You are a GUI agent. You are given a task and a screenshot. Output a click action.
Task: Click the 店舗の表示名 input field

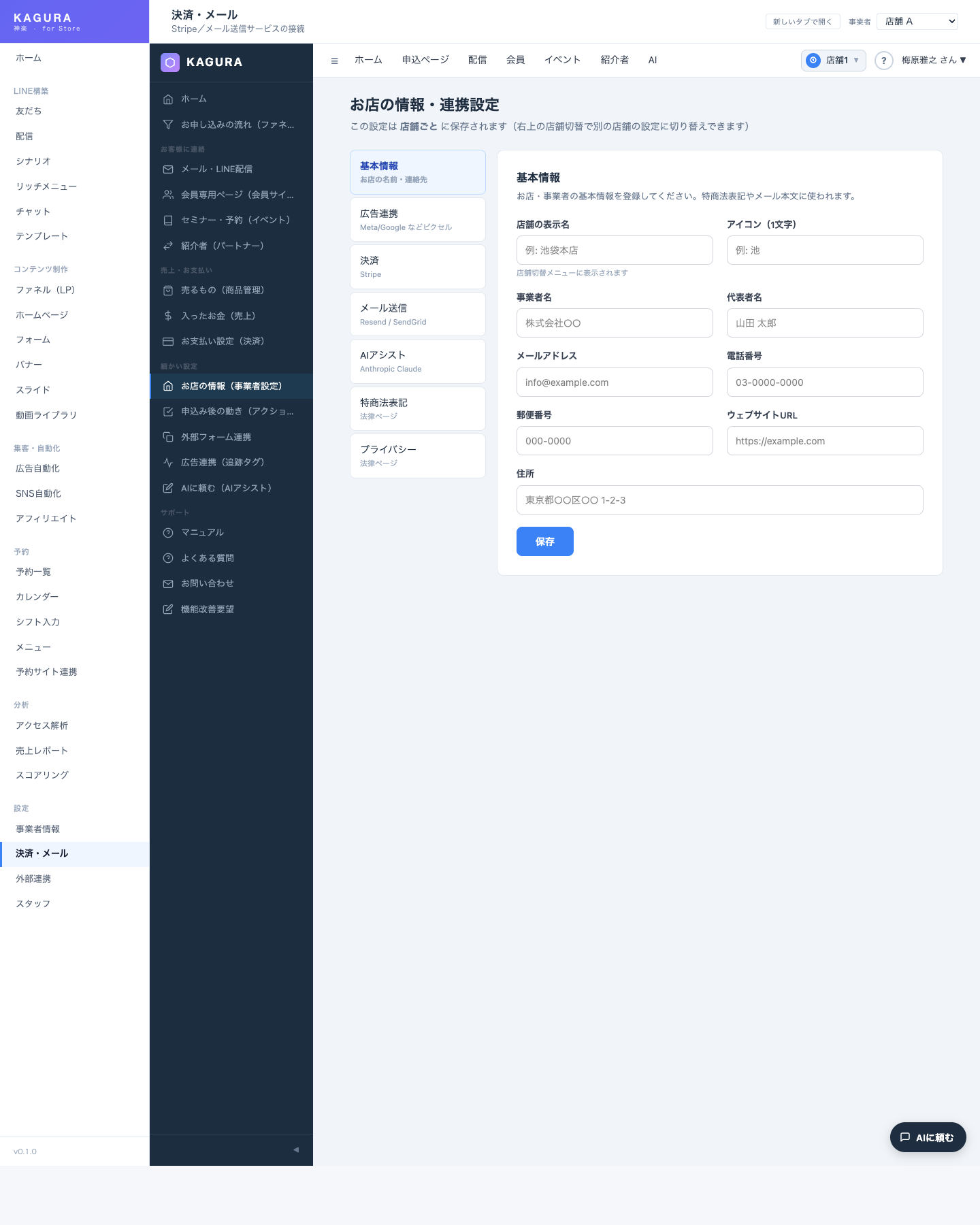614,250
